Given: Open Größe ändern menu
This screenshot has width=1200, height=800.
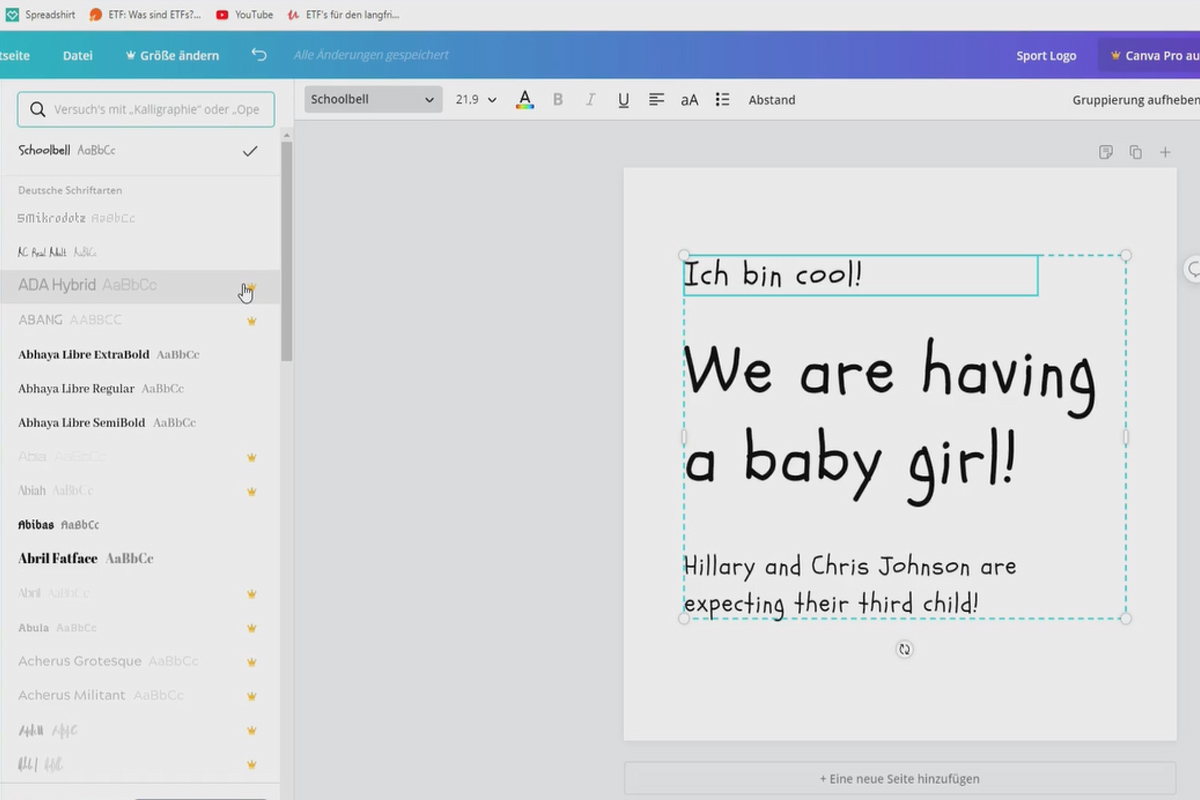Looking at the screenshot, I should tap(172, 55).
